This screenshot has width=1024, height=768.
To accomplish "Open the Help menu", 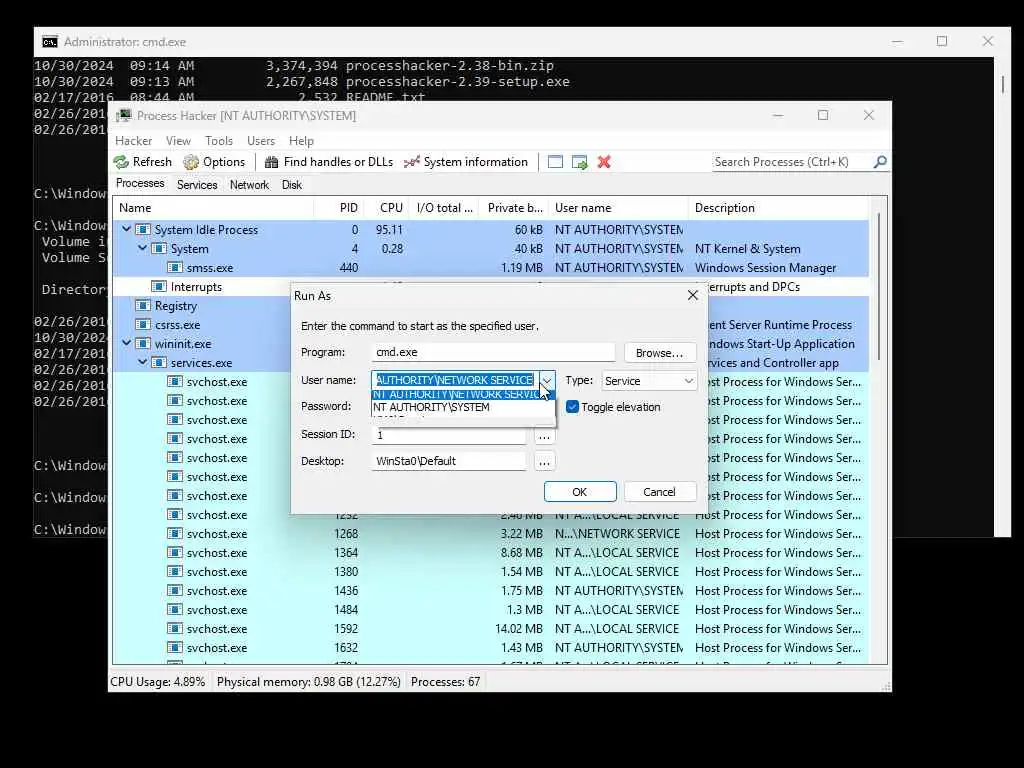I will pos(301,141).
